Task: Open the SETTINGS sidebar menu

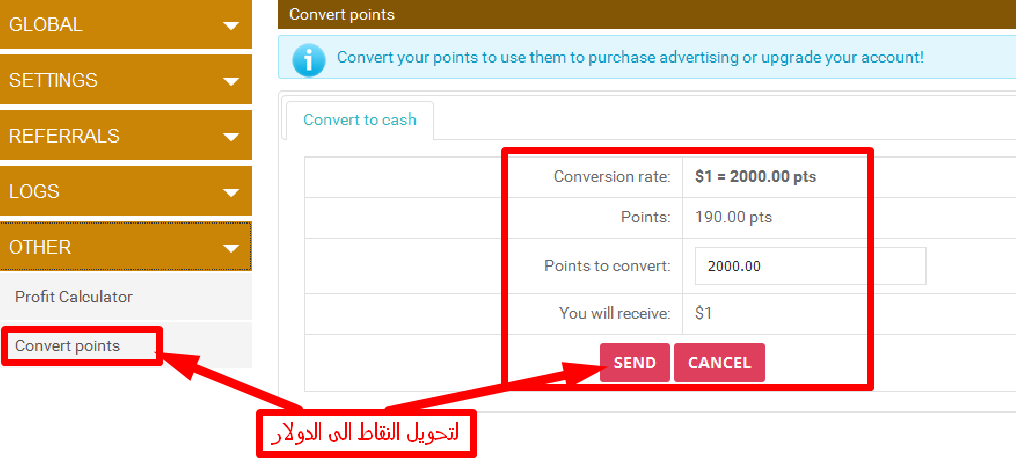Action: [126, 80]
